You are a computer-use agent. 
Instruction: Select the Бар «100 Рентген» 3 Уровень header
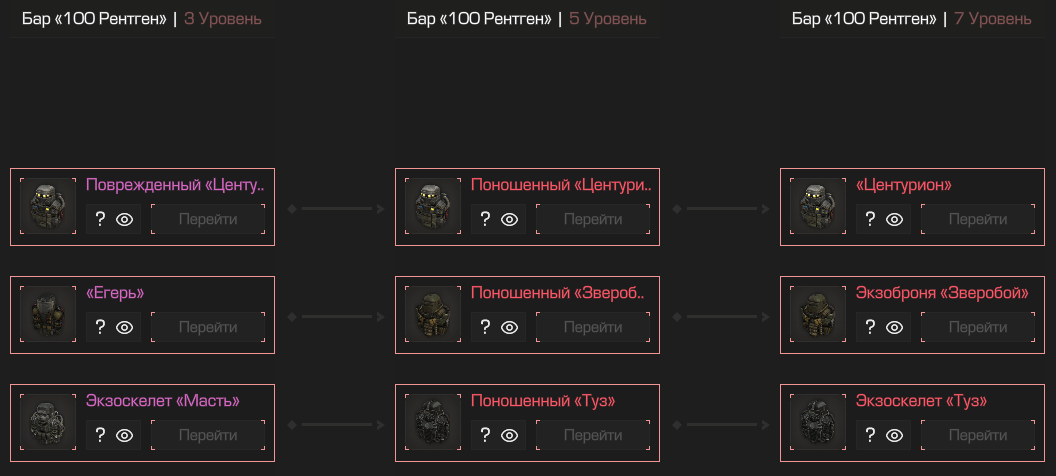point(142,19)
